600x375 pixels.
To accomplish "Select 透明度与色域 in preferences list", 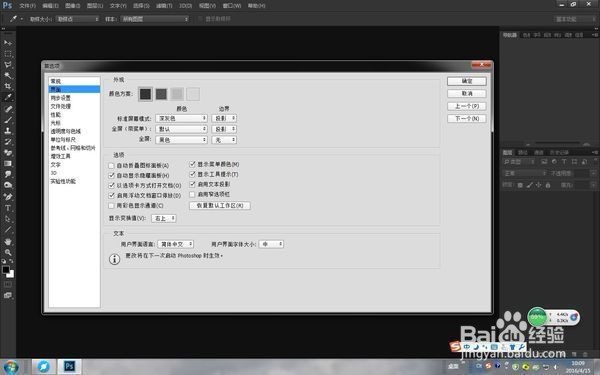I will click(66, 131).
